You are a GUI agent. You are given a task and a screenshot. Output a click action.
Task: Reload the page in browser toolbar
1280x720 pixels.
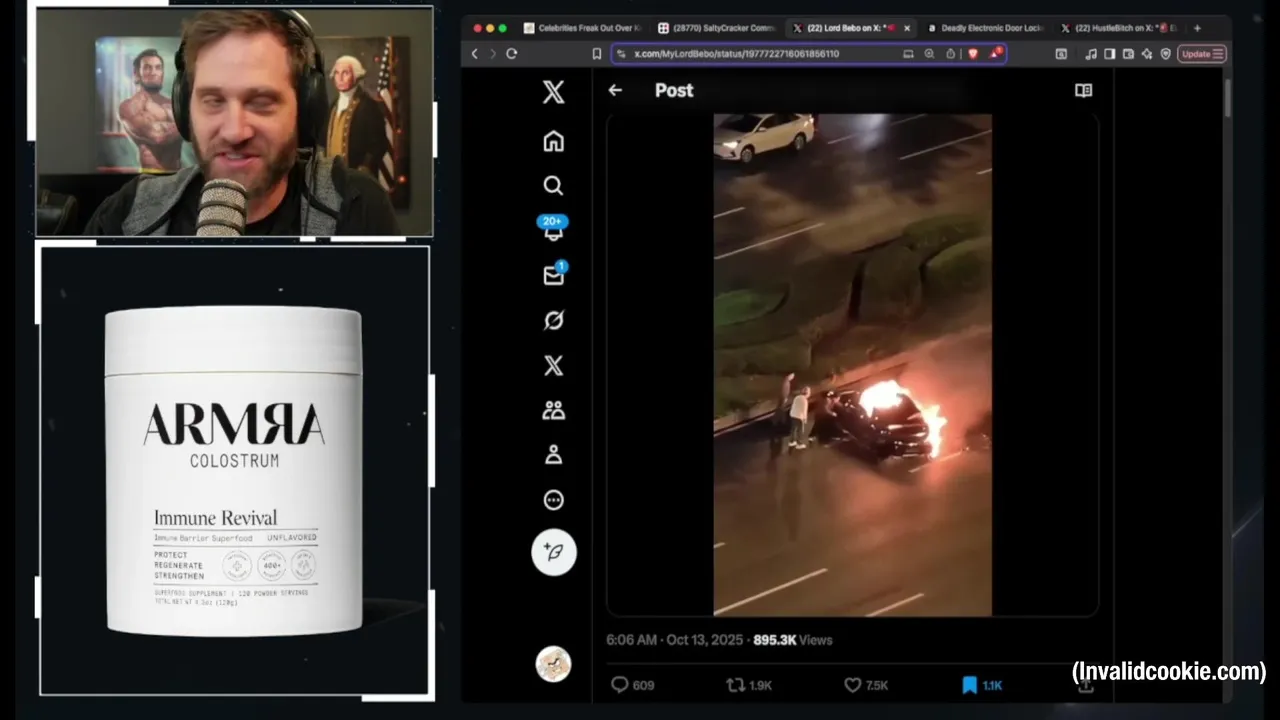[x=511, y=54]
